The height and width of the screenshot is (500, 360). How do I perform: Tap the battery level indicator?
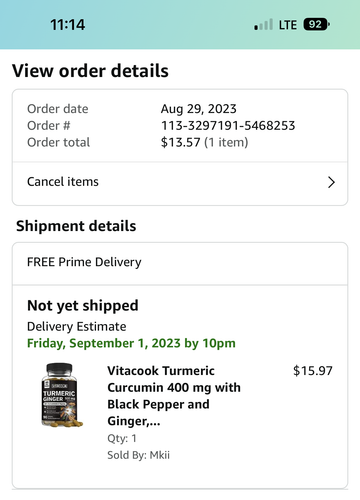(x=316, y=25)
